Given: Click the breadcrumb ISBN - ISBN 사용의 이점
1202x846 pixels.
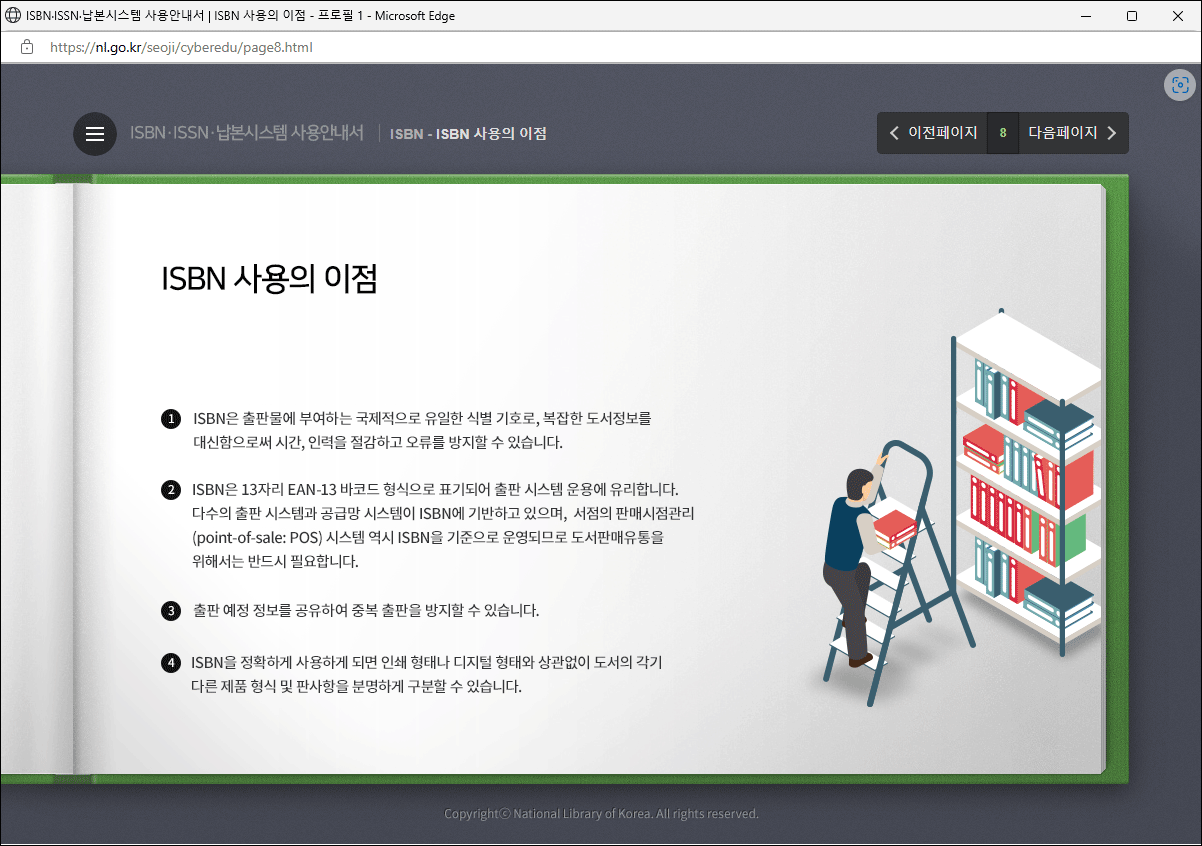Looking at the screenshot, I should tap(468, 134).
